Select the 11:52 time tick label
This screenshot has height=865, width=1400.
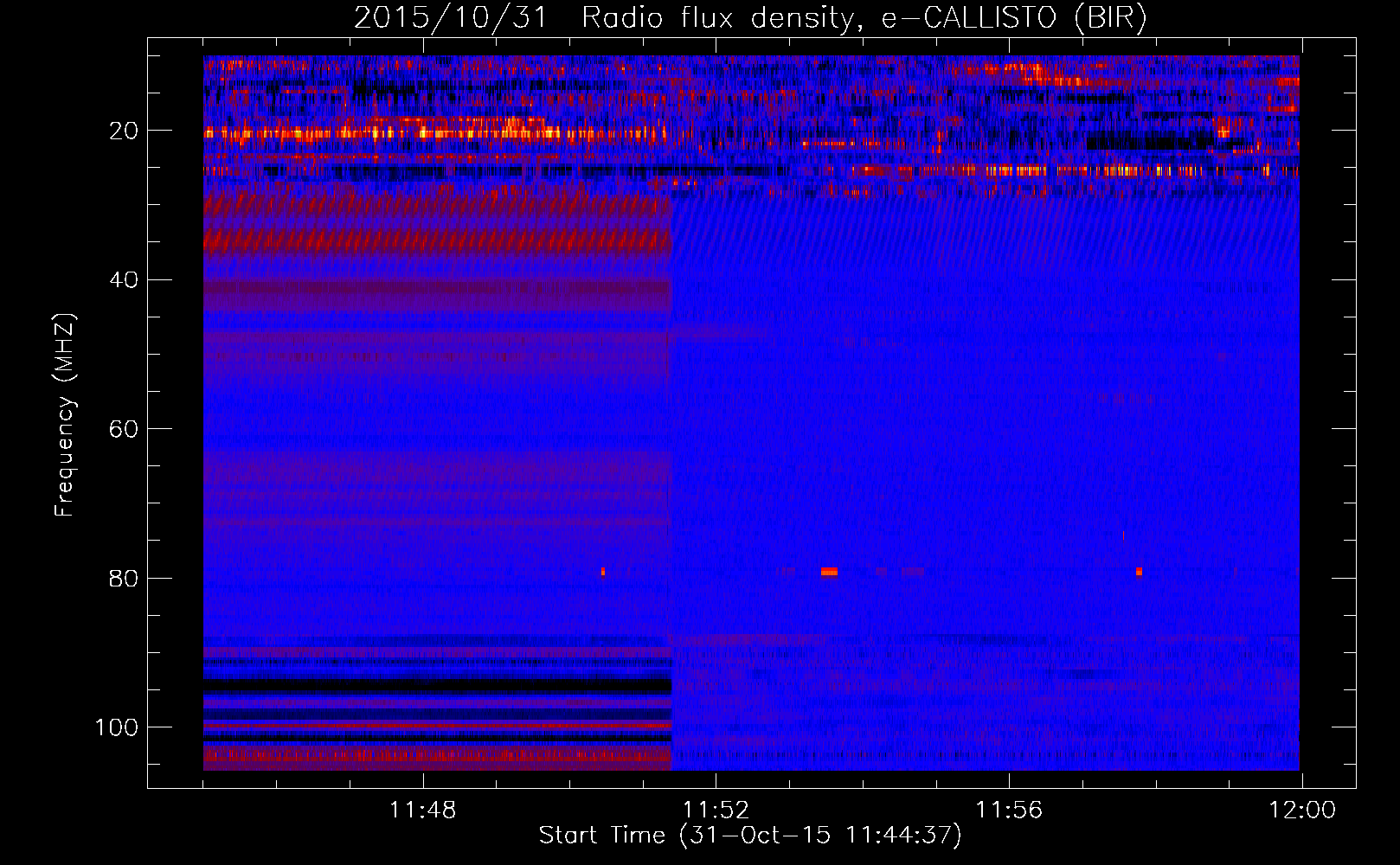(716, 811)
